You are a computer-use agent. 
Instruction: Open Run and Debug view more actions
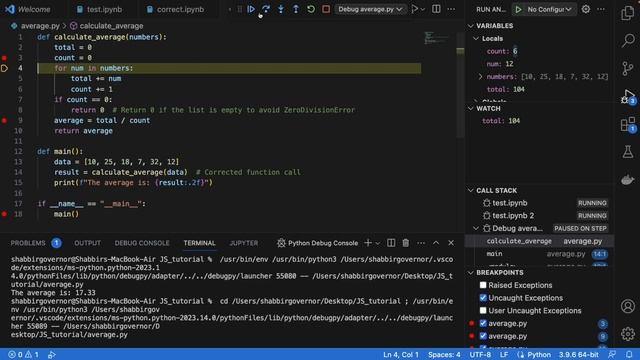[x=601, y=9]
